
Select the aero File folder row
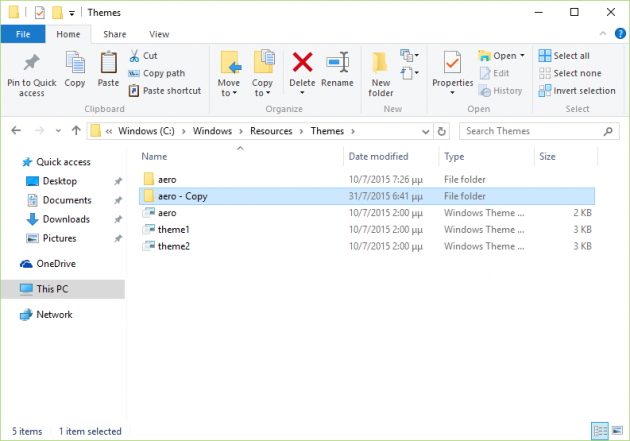click(367, 180)
